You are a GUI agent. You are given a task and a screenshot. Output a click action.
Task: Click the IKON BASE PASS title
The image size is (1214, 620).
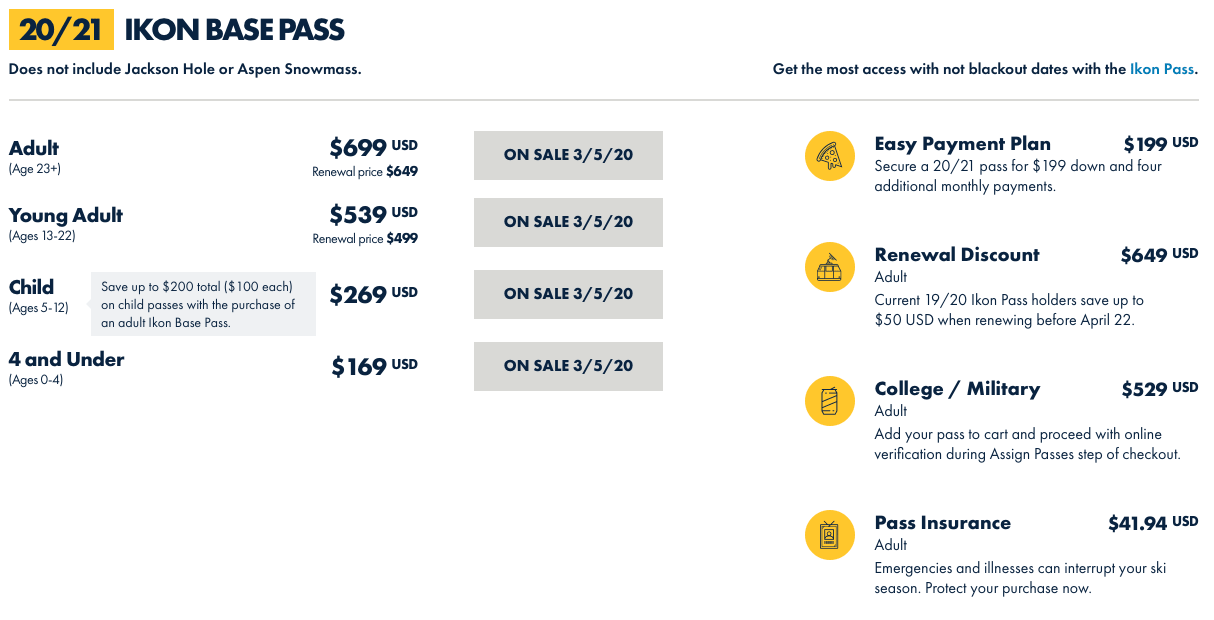tap(234, 30)
